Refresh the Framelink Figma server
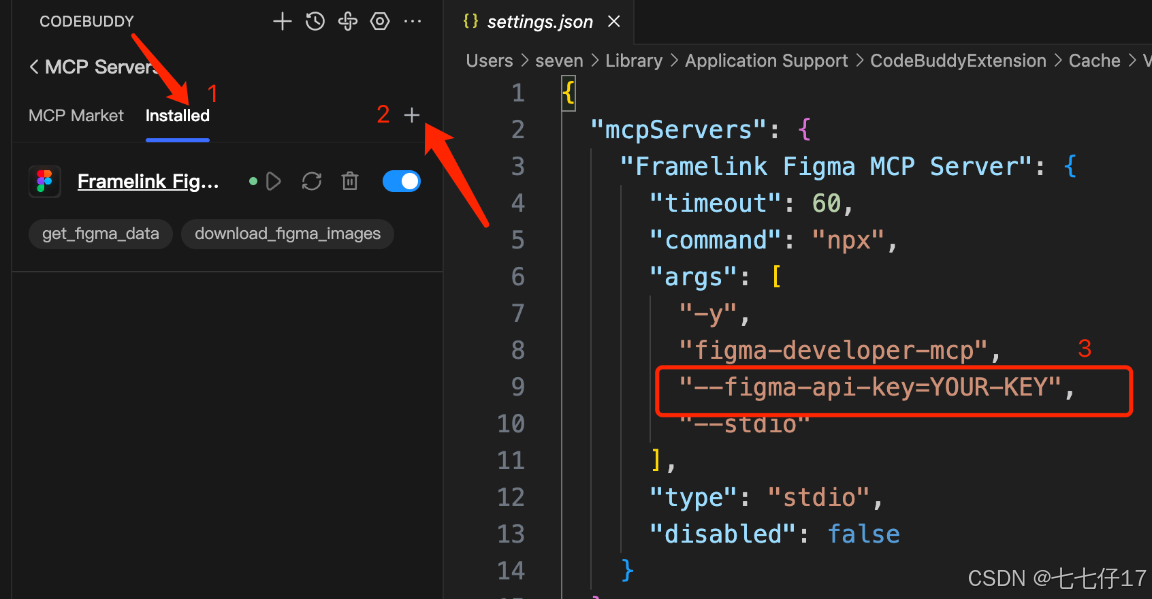 pyautogui.click(x=312, y=181)
